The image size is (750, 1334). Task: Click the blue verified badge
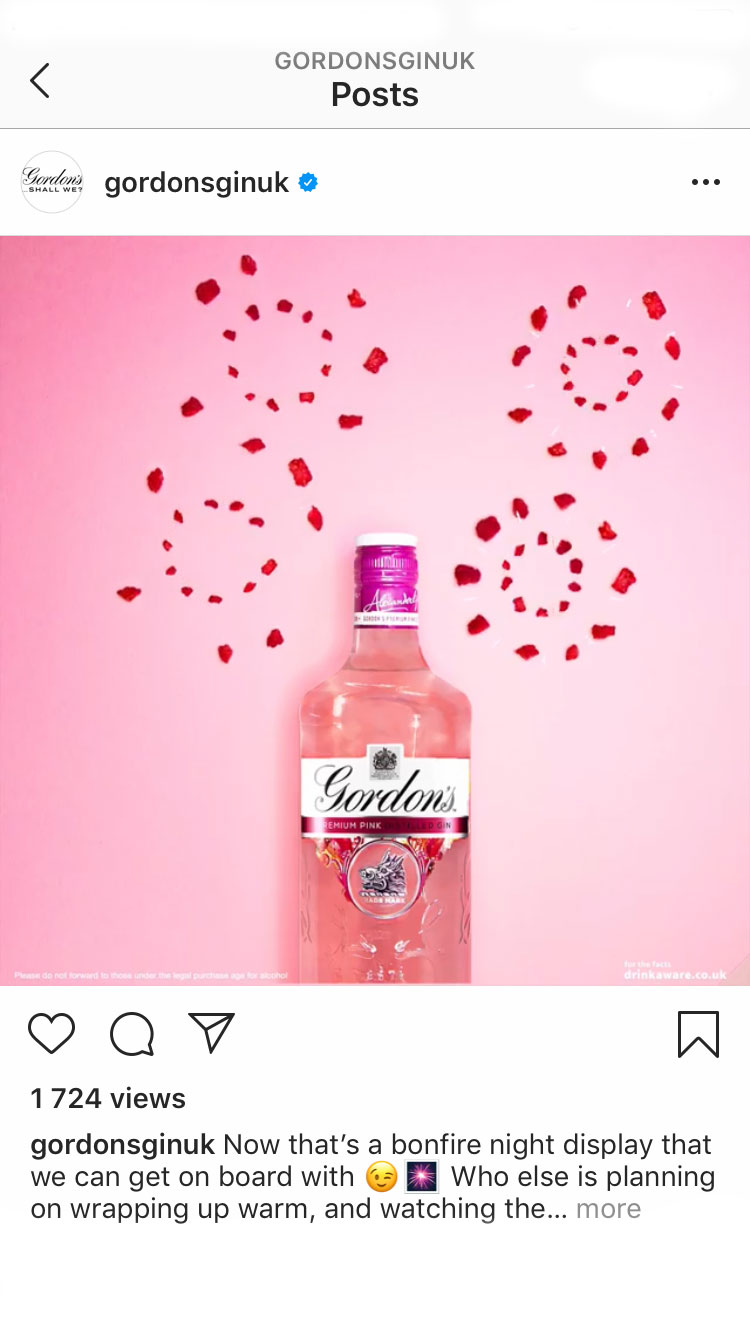pos(309,182)
